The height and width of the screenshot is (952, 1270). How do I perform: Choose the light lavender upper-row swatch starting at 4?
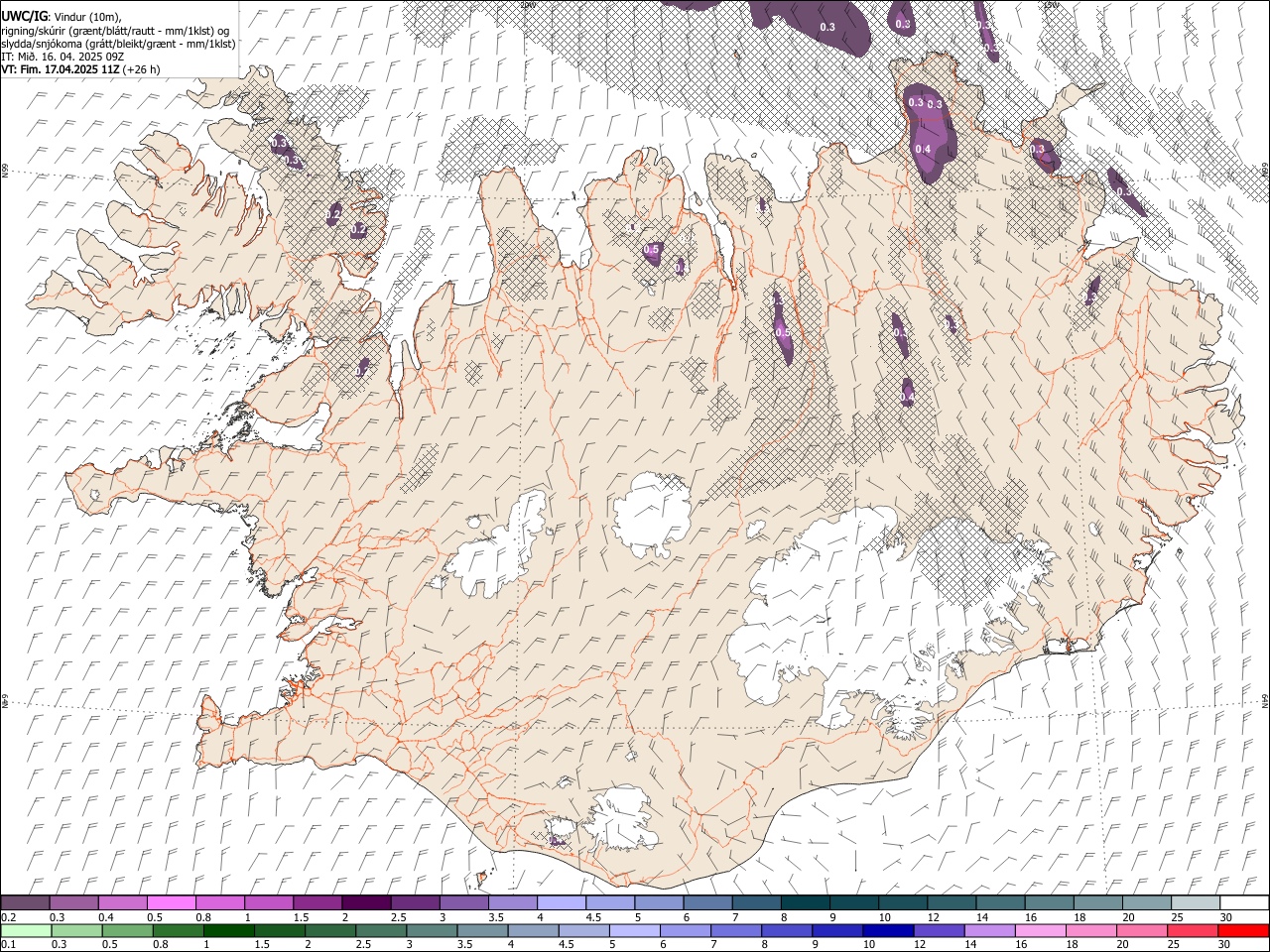click(x=562, y=903)
